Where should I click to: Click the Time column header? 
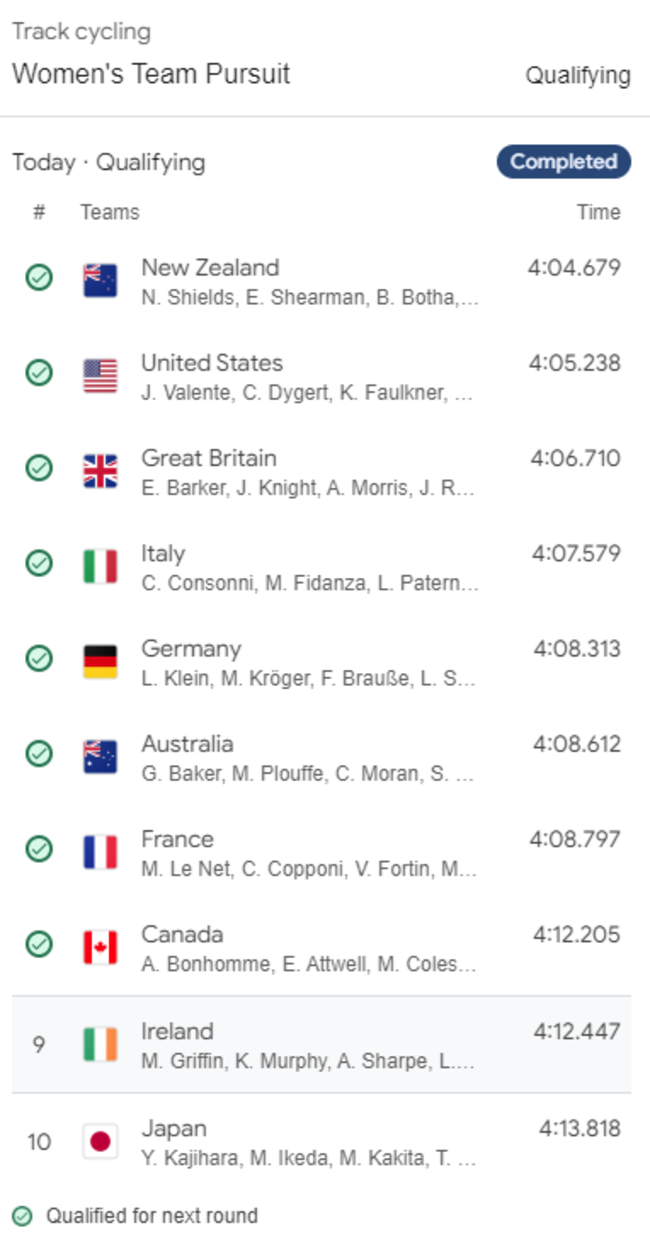coord(598,212)
